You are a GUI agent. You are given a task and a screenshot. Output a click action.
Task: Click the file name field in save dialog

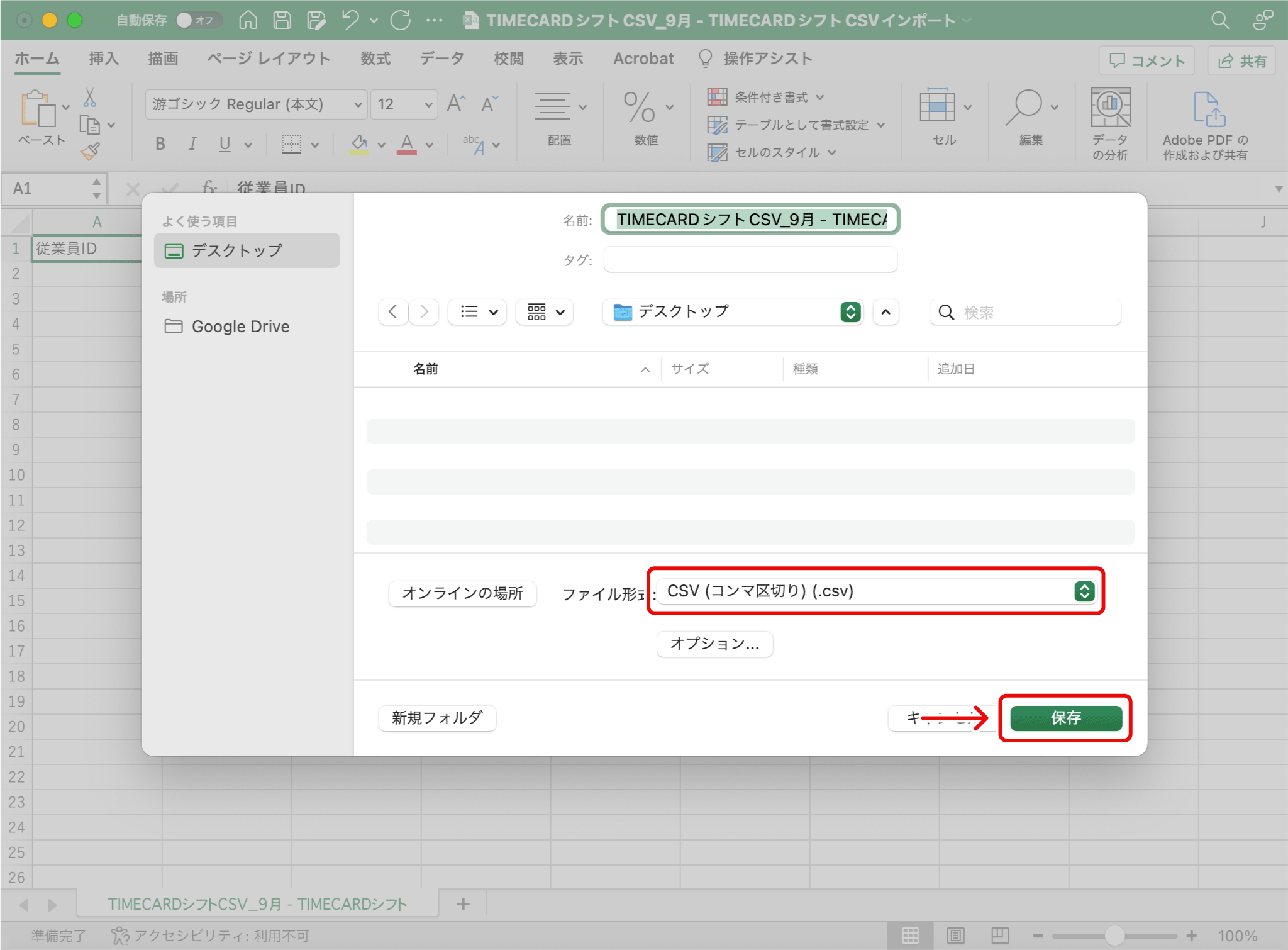pyautogui.click(x=750, y=220)
